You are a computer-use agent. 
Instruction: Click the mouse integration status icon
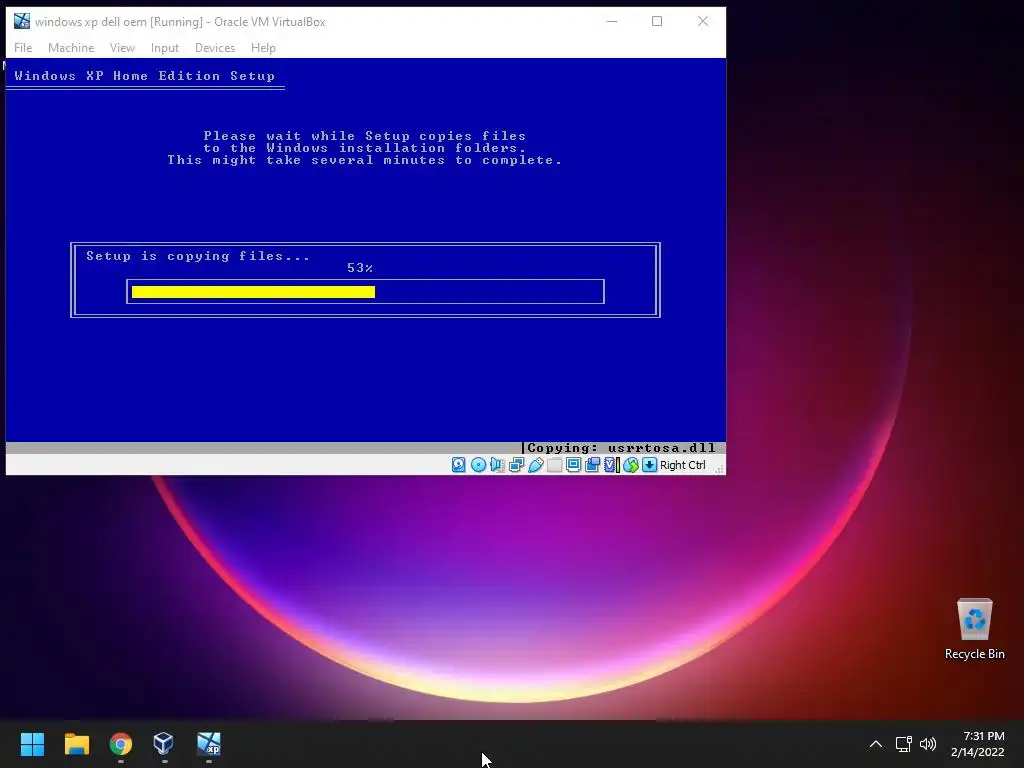630,464
